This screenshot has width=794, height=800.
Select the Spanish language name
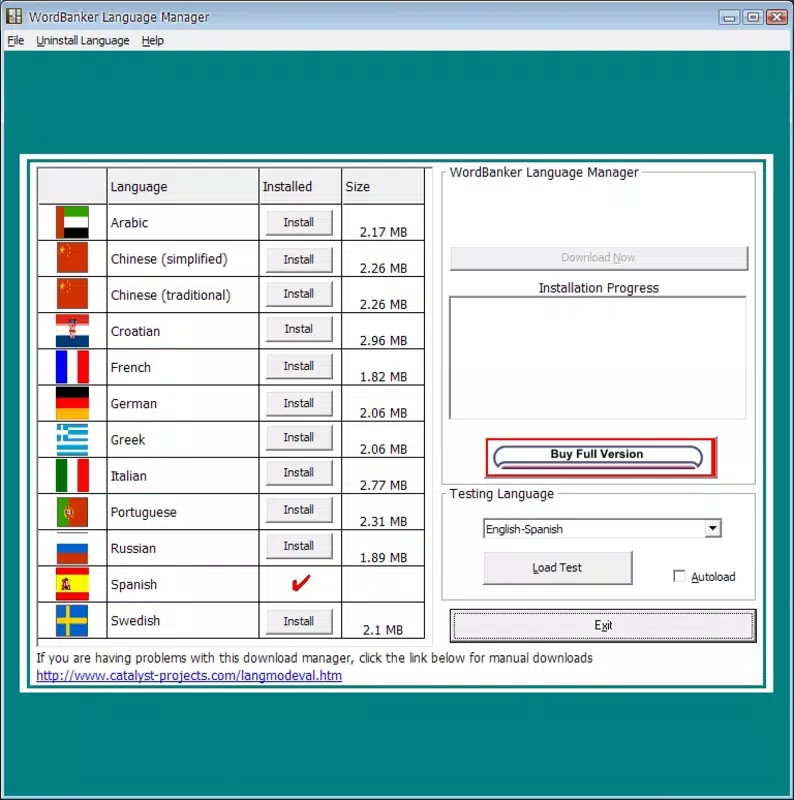[x=134, y=585]
